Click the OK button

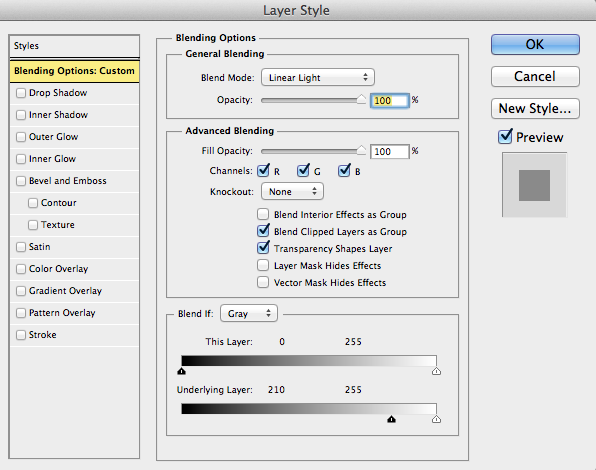tap(535, 44)
